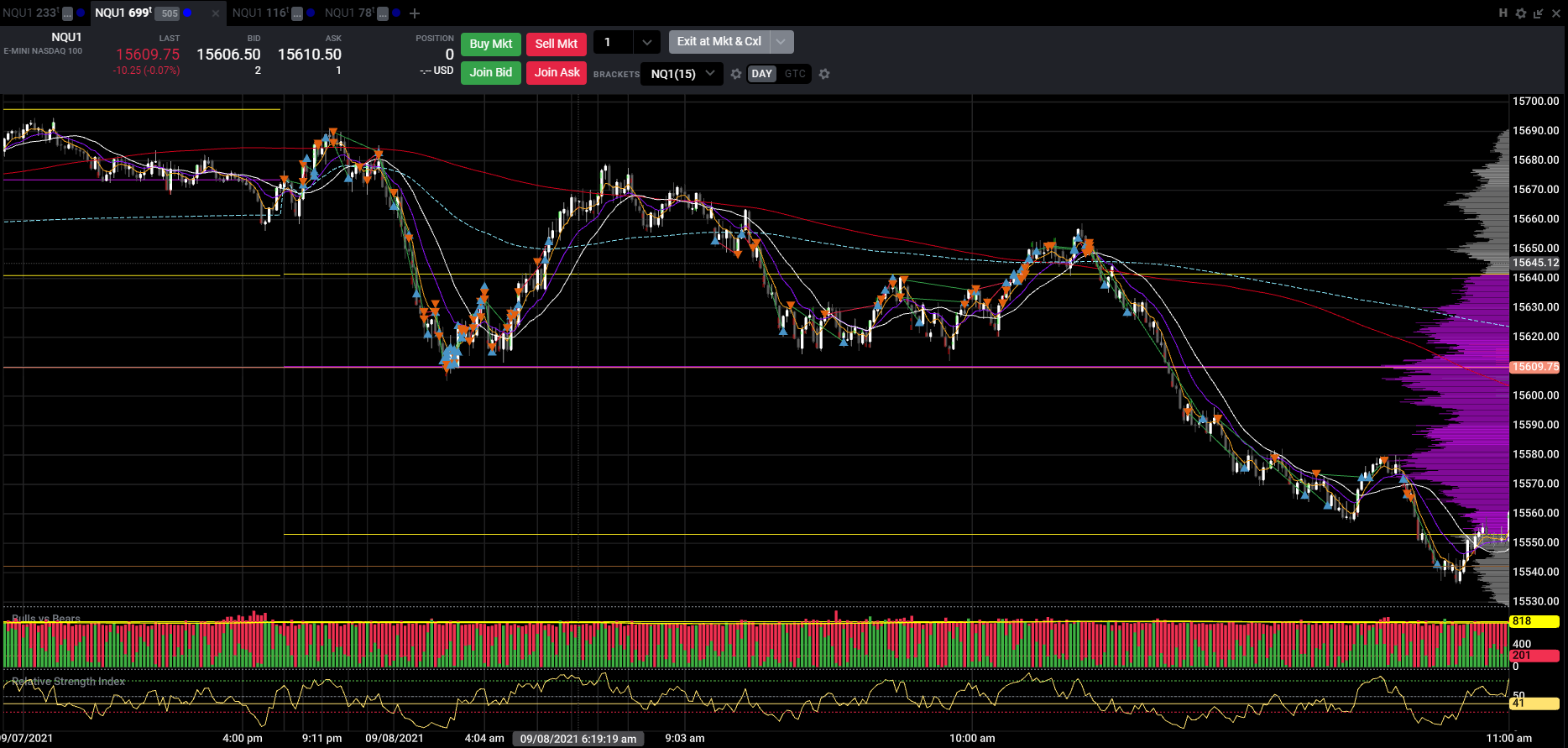This screenshot has height=748, width=1568.
Task: Click Exit at Mkt & Cxl button
Action: click(719, 41)
